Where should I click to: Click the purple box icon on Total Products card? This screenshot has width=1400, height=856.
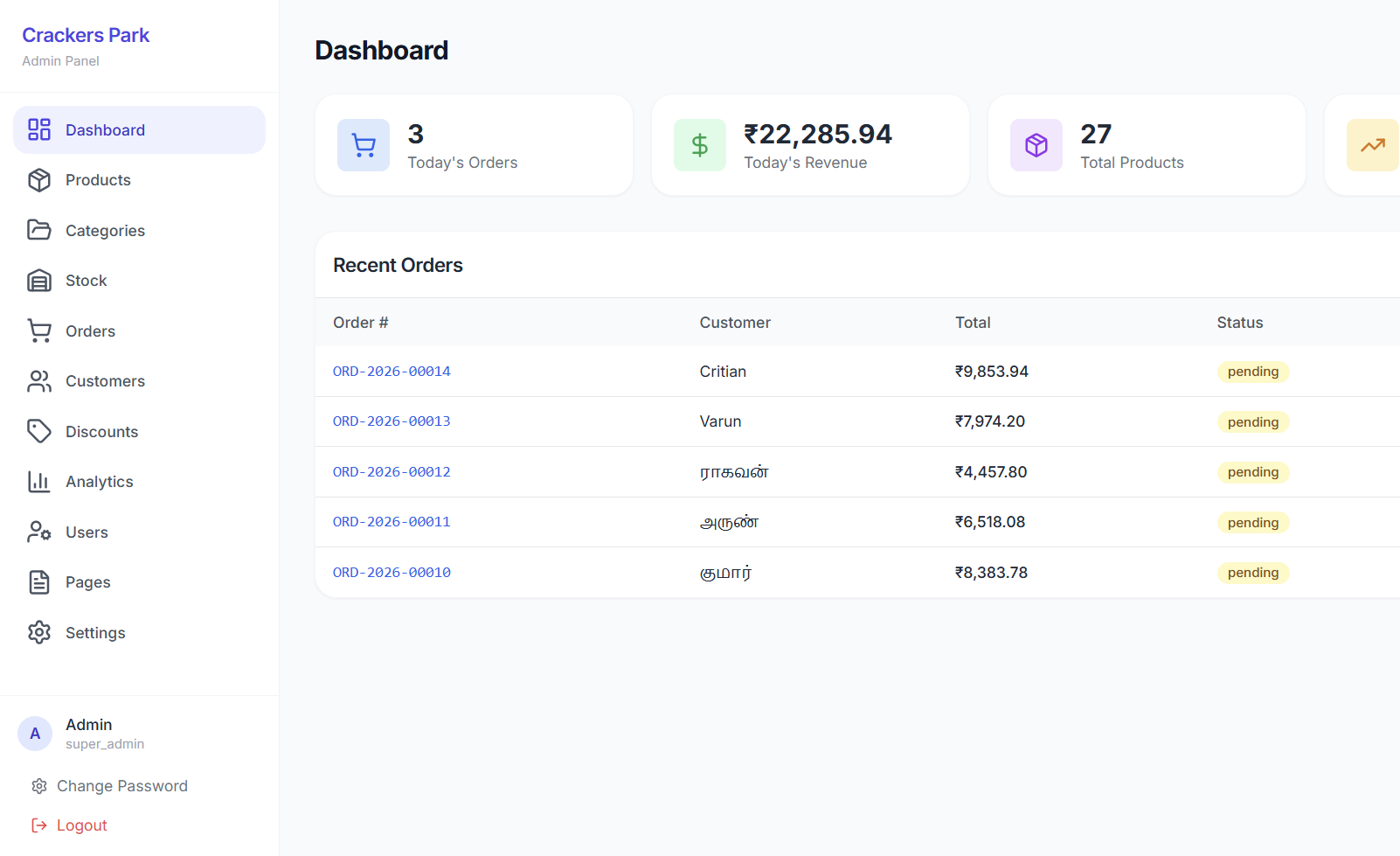point(1036,145)
